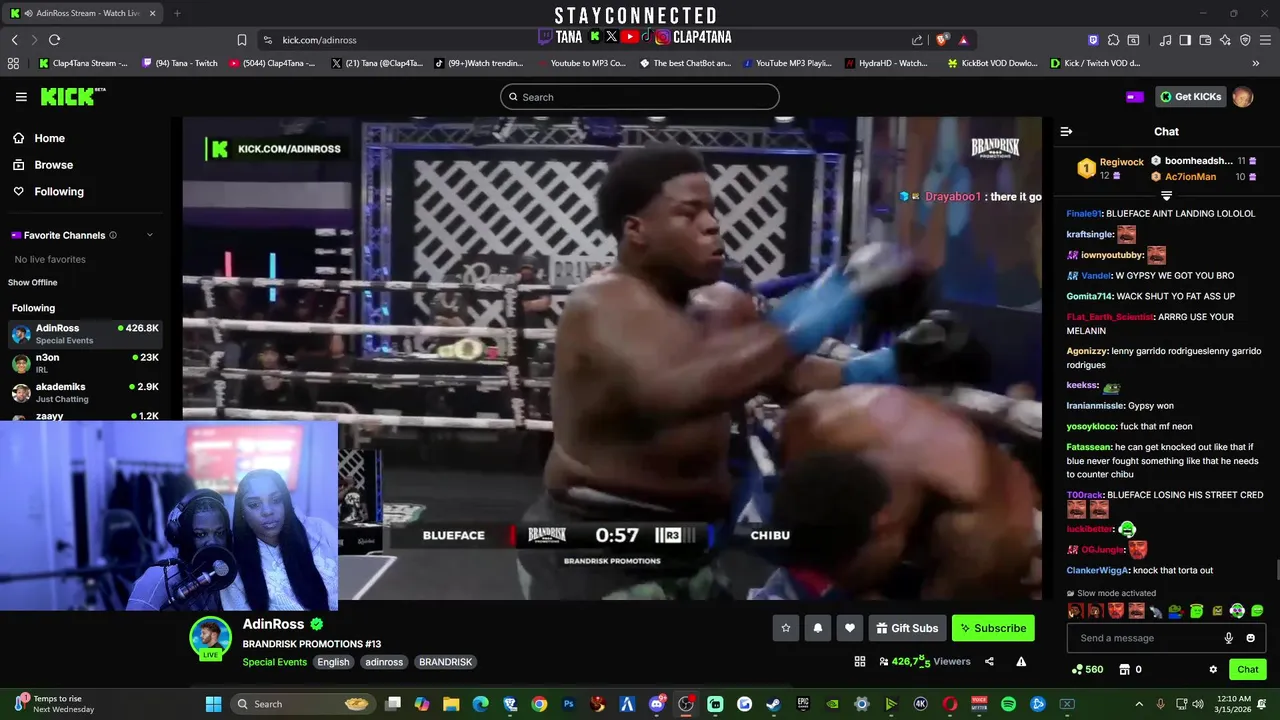Follow with the heart icon button
The height and width of the screenshot is (720, 1280).
click(850, 628)
